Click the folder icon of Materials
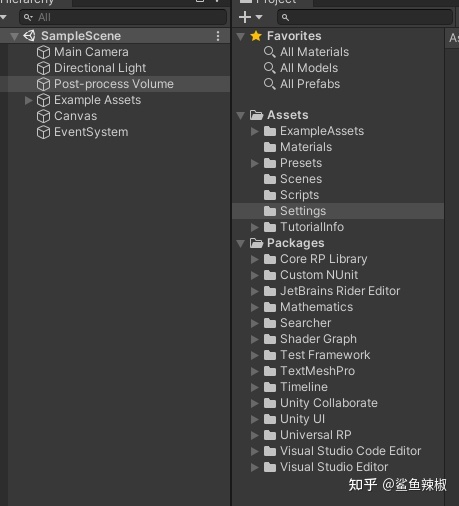This screenshot has height=506, width=459. pyautogui.click(x=270, y=147)
